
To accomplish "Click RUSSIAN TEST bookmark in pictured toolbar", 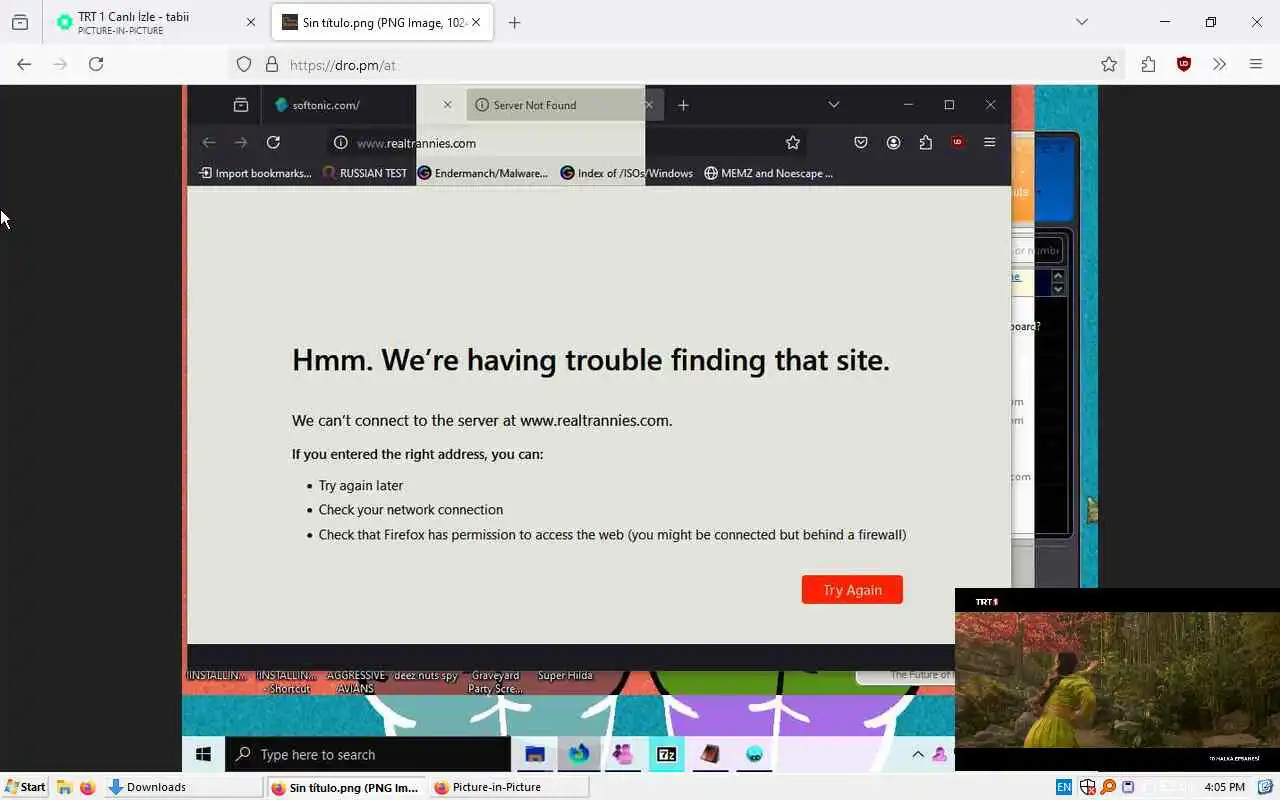I will tap(365, 173).
